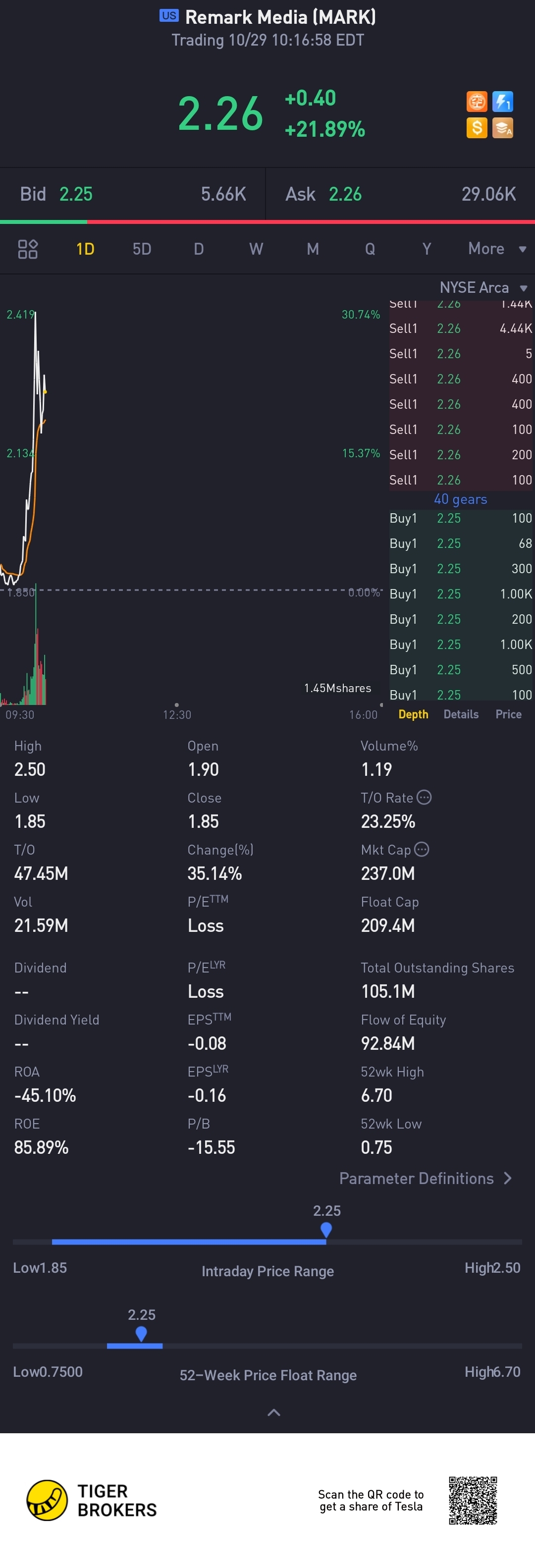
Task: Tap the 52wk Low 0.75 value
Action: (x=377, y=1147)
